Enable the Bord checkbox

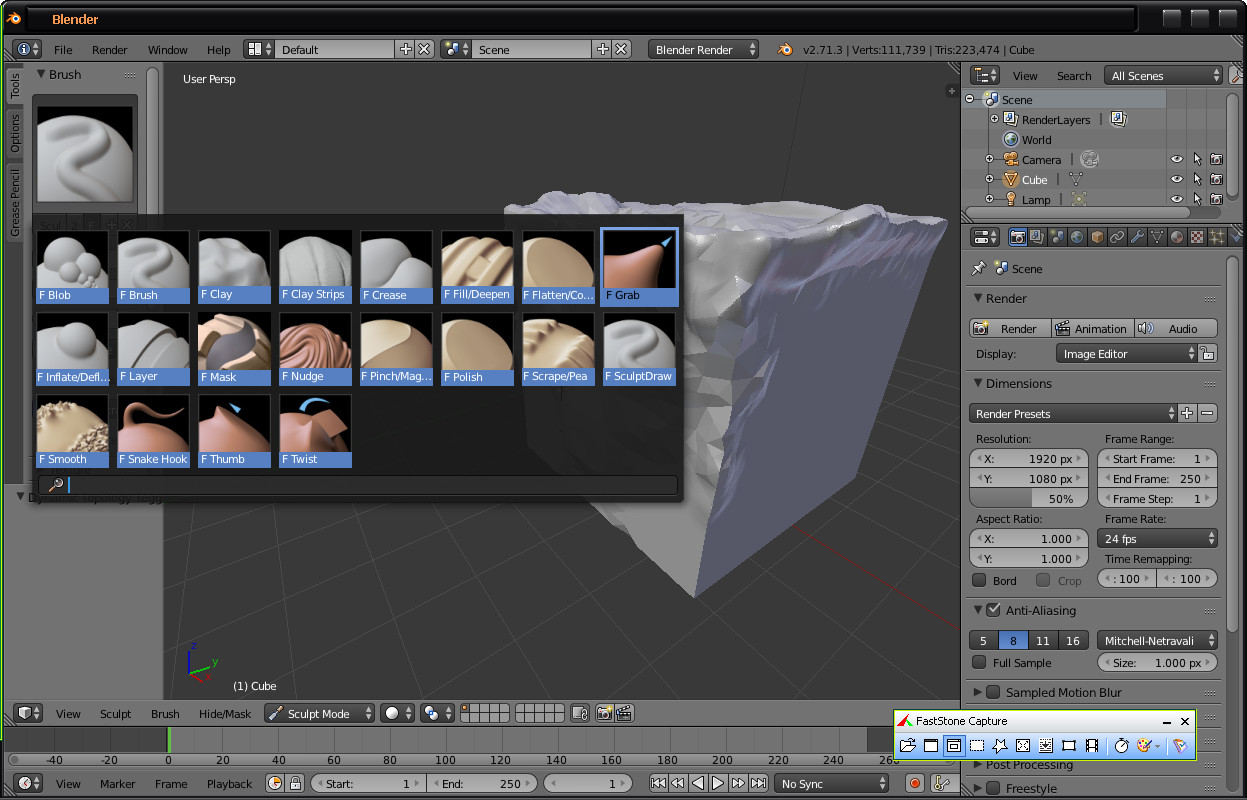click(980, 580)
